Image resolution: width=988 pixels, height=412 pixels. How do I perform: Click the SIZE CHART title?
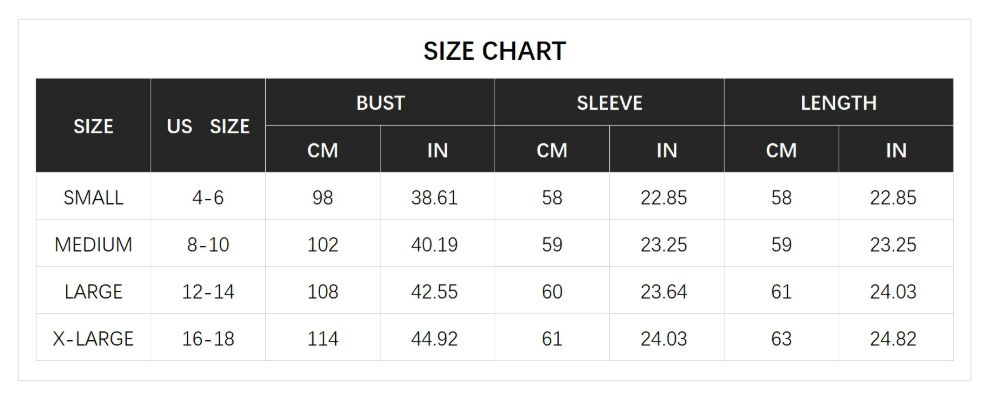click(494, 51)
